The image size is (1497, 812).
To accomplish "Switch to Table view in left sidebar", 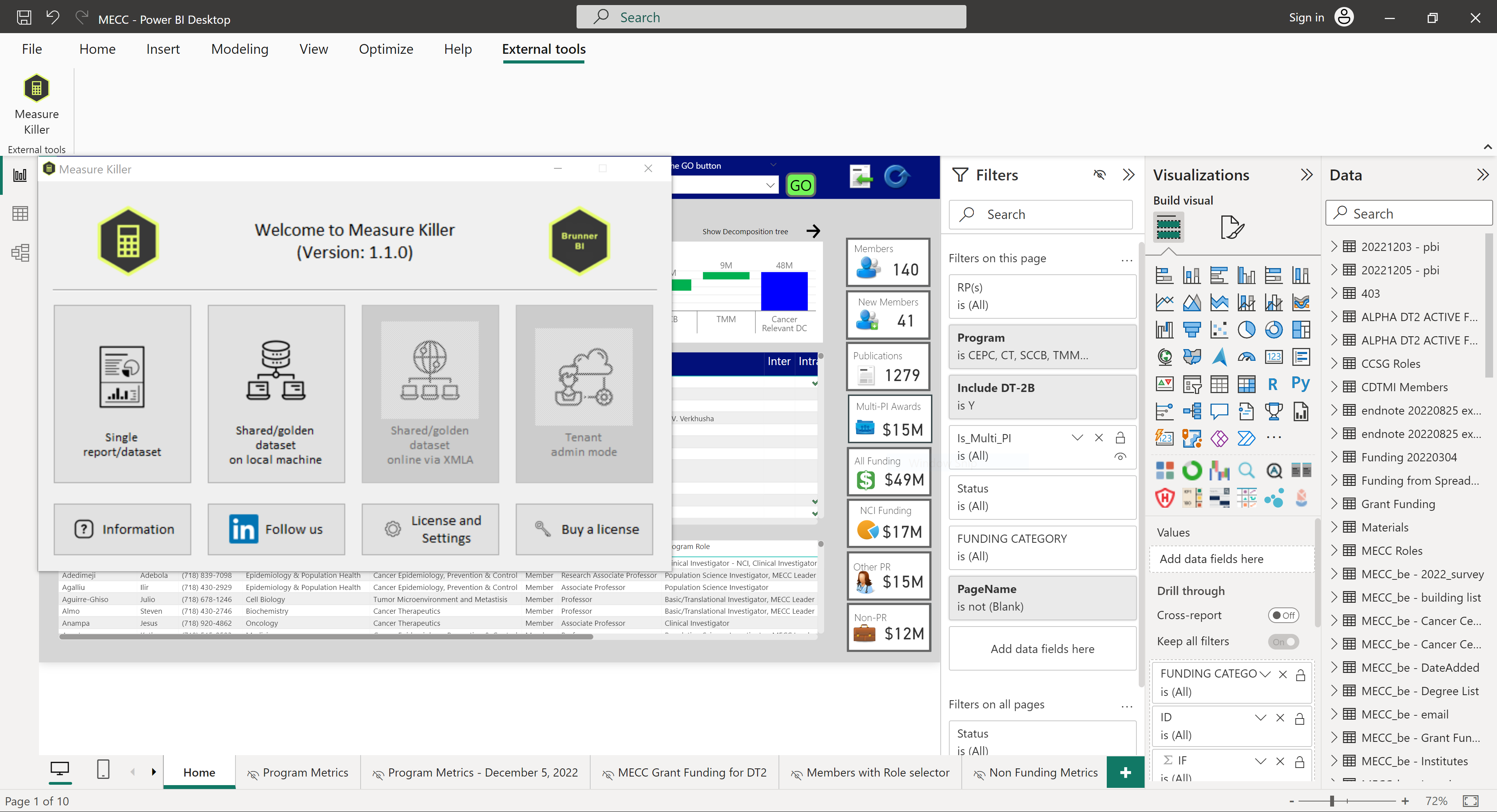I will point(20,213).
